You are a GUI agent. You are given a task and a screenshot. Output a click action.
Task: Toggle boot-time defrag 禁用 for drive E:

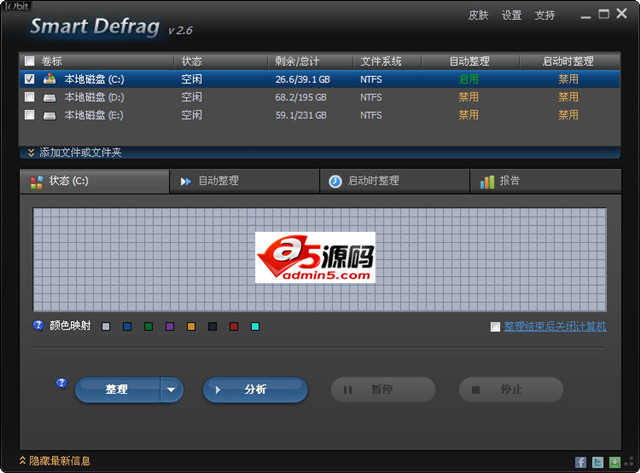tap(568, 115)
